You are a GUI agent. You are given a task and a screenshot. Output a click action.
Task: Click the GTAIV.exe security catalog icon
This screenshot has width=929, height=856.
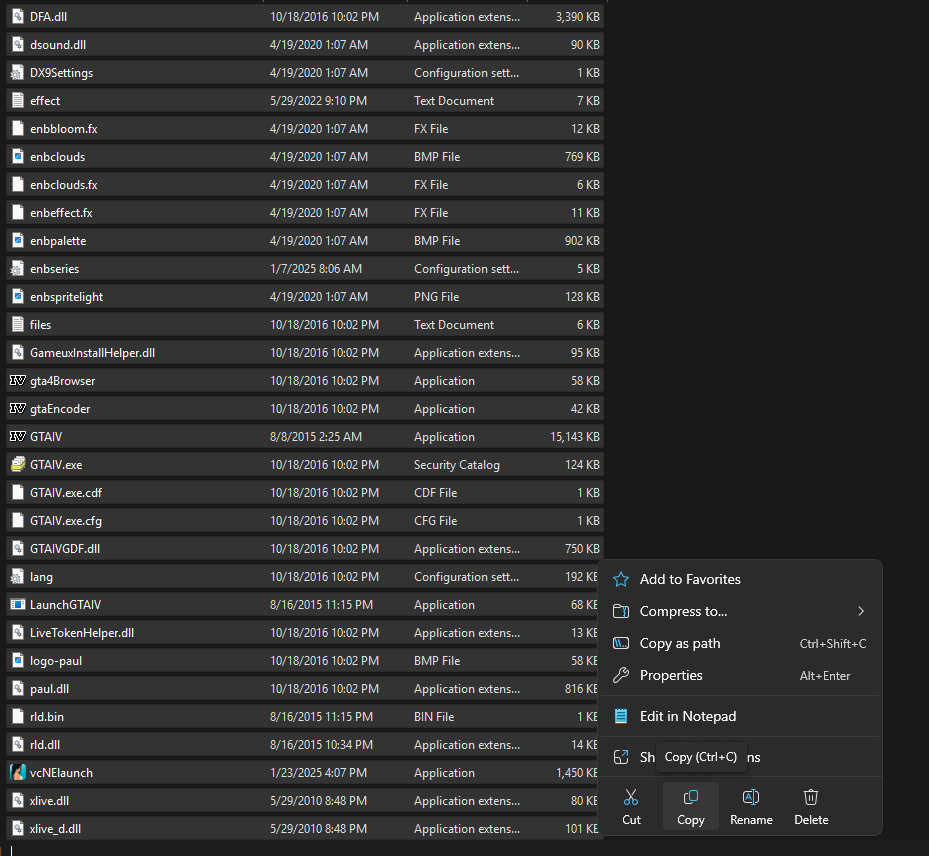point(18,464)
